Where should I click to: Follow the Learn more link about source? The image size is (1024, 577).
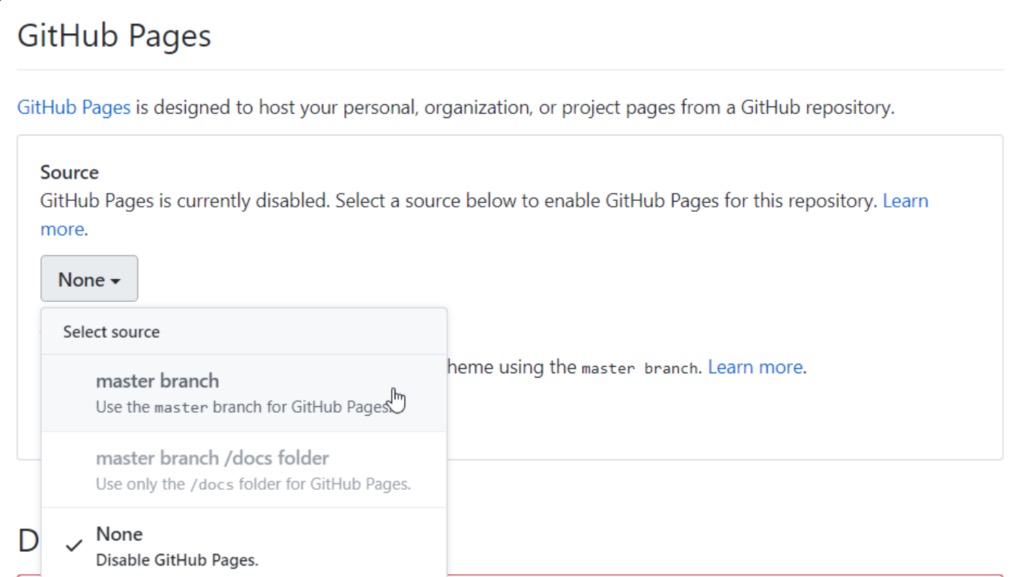coord(905,200)
